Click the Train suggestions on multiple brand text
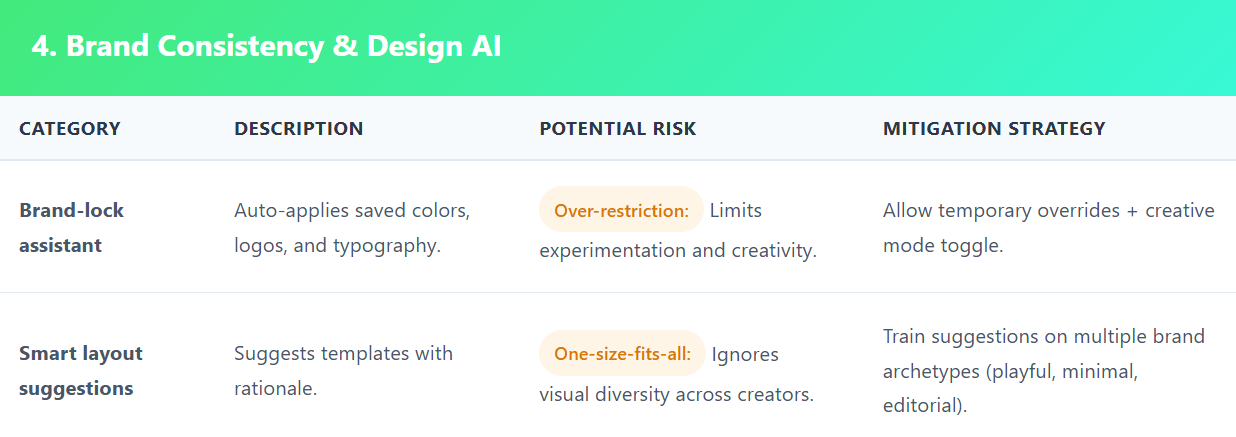1236x437 pixels. 1044,336
